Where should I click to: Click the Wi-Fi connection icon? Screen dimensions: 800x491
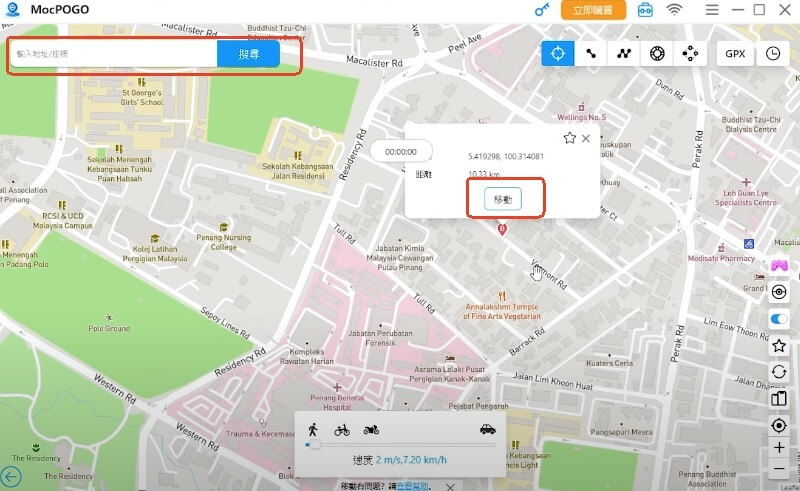pyautogui.click(x=674, y=9)
